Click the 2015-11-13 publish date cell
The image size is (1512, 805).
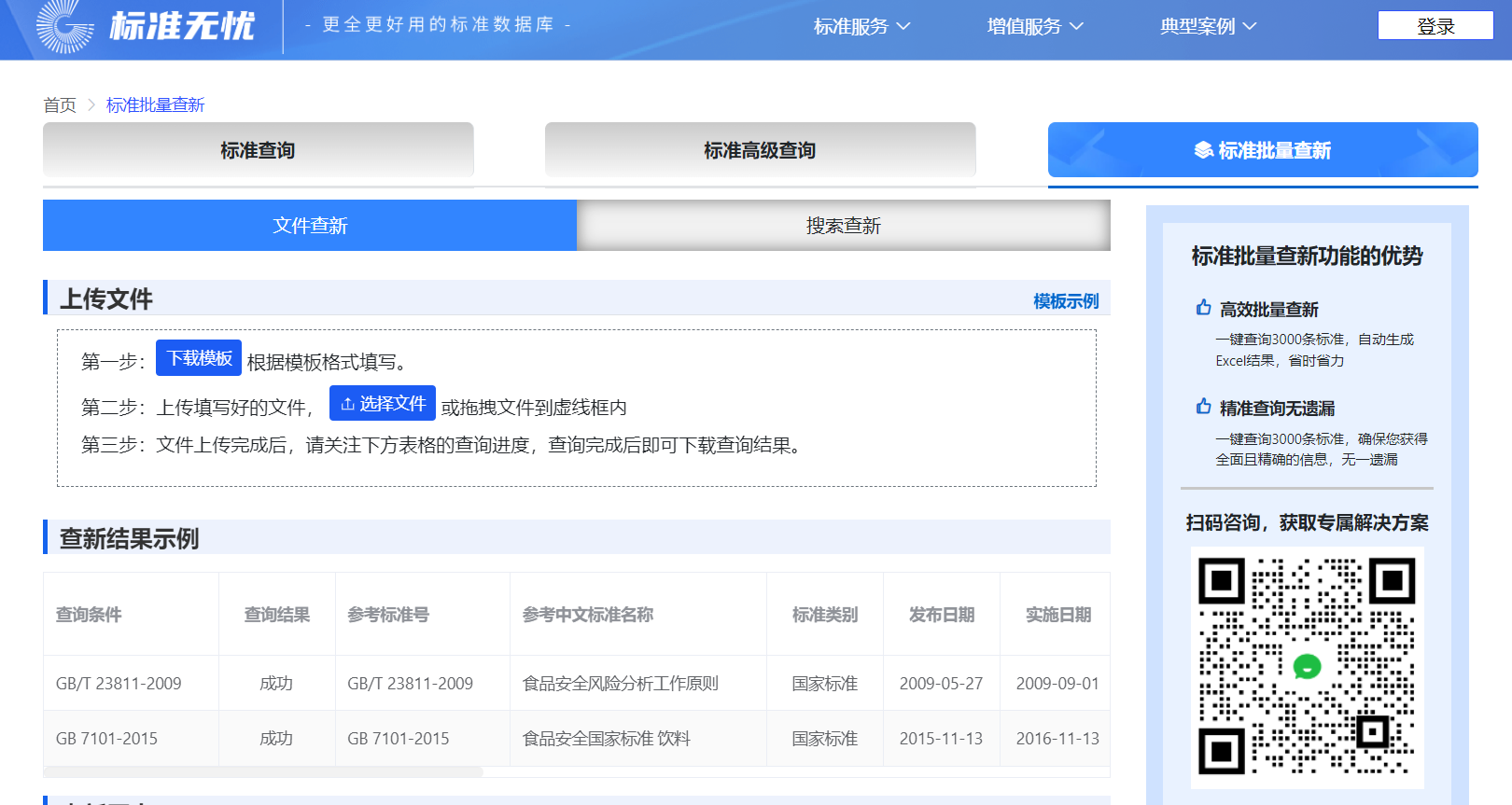941,739
